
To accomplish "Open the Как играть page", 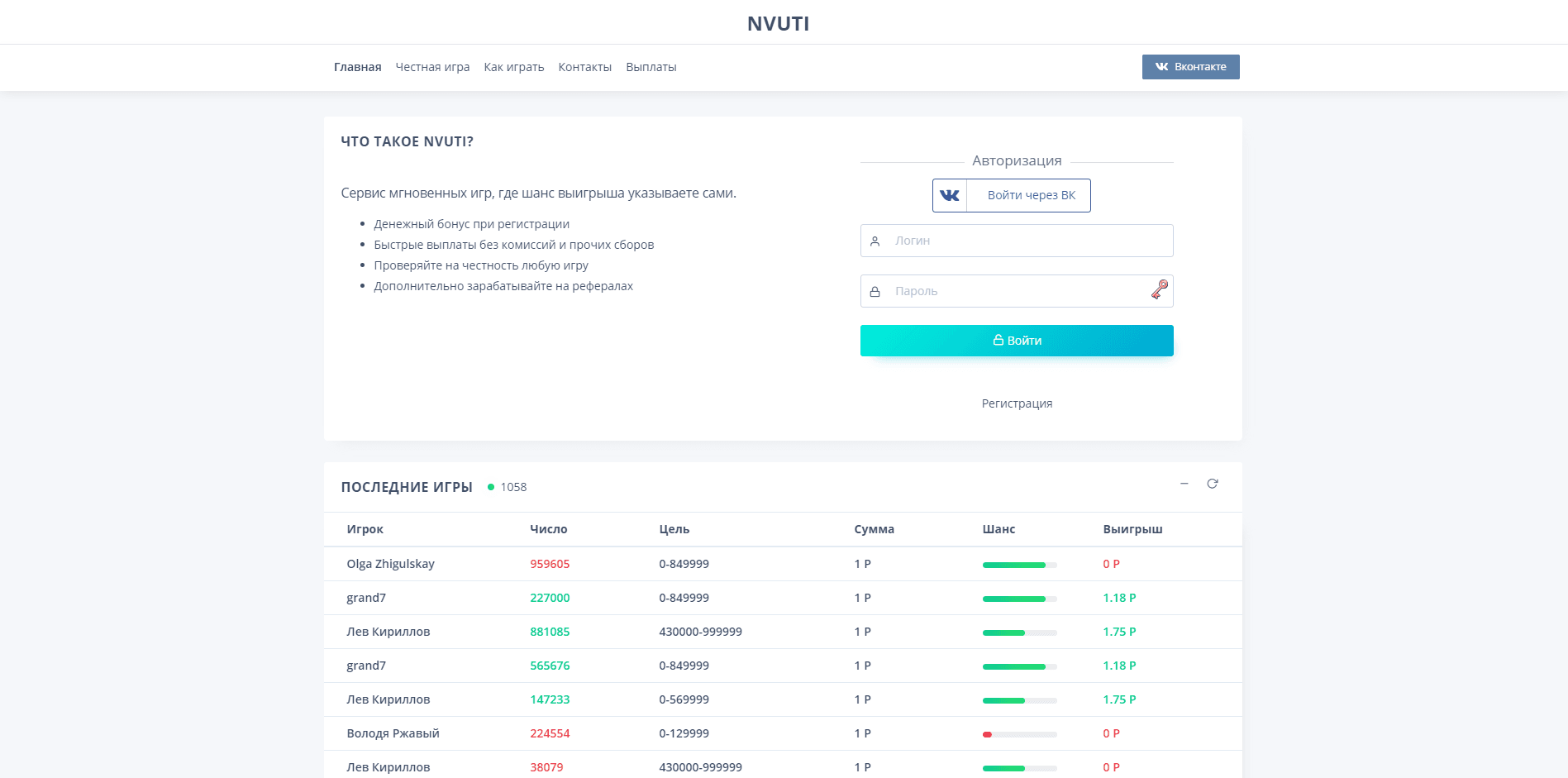I will tap(513, 67).
